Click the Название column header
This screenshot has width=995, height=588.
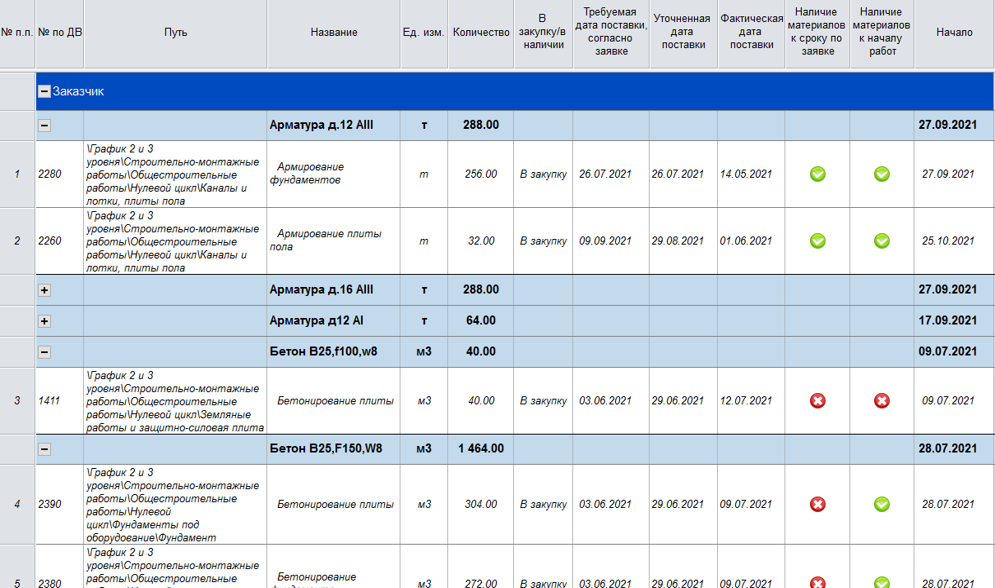point(334,32)
